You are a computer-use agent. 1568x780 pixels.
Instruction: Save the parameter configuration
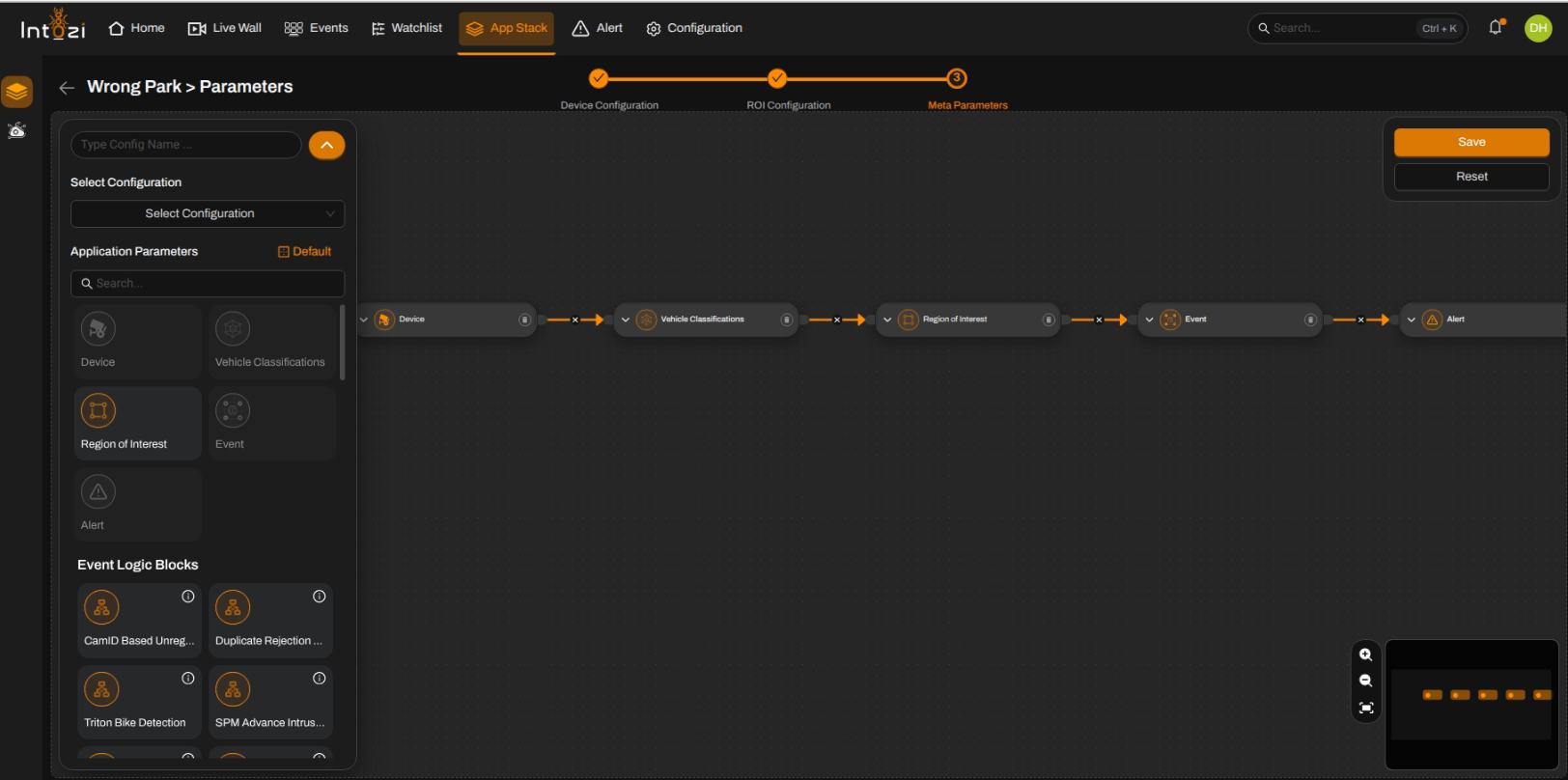tap(1471, 142)
